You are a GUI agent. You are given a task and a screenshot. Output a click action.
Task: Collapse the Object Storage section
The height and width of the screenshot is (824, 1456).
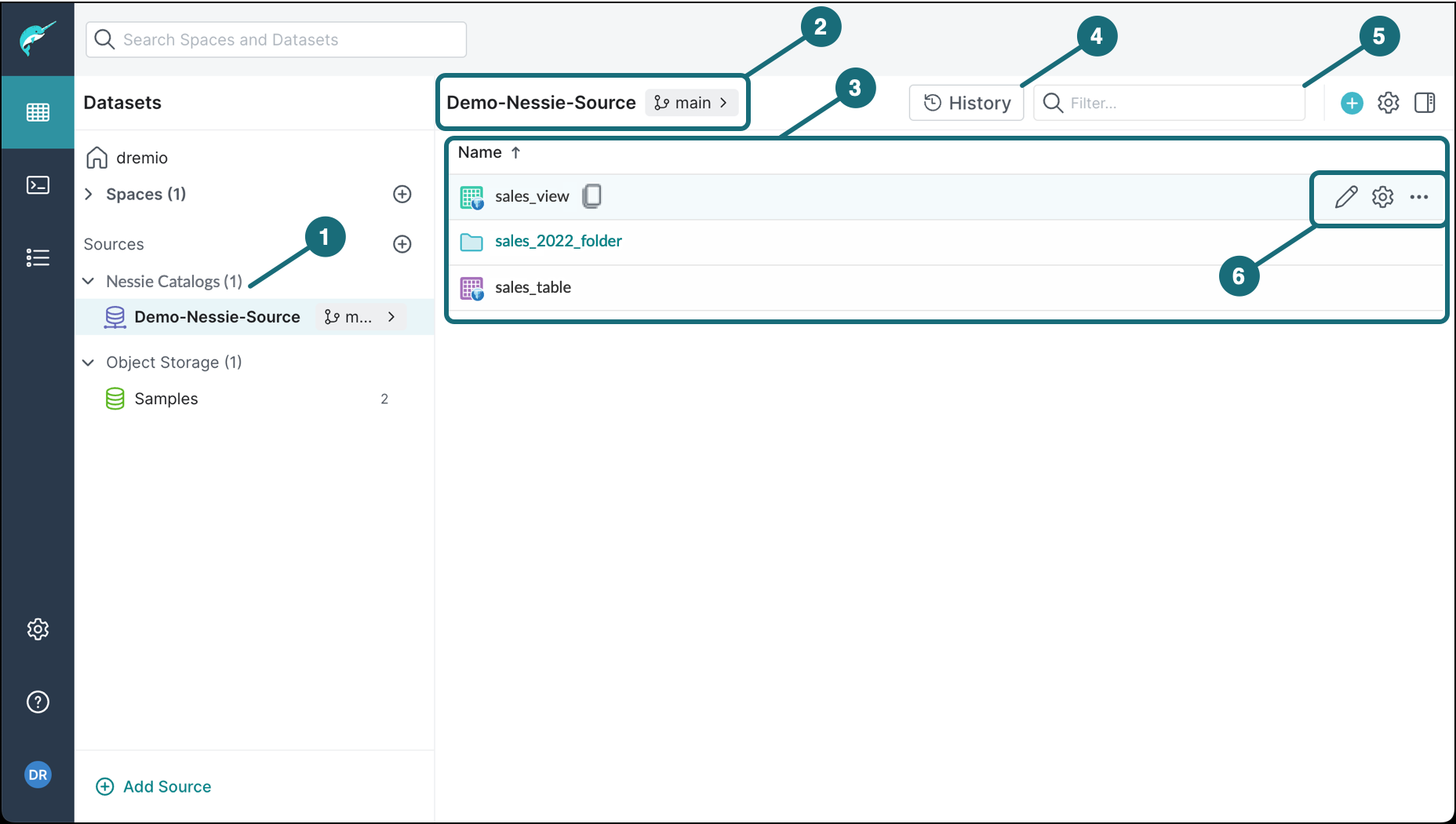[89, 362]
